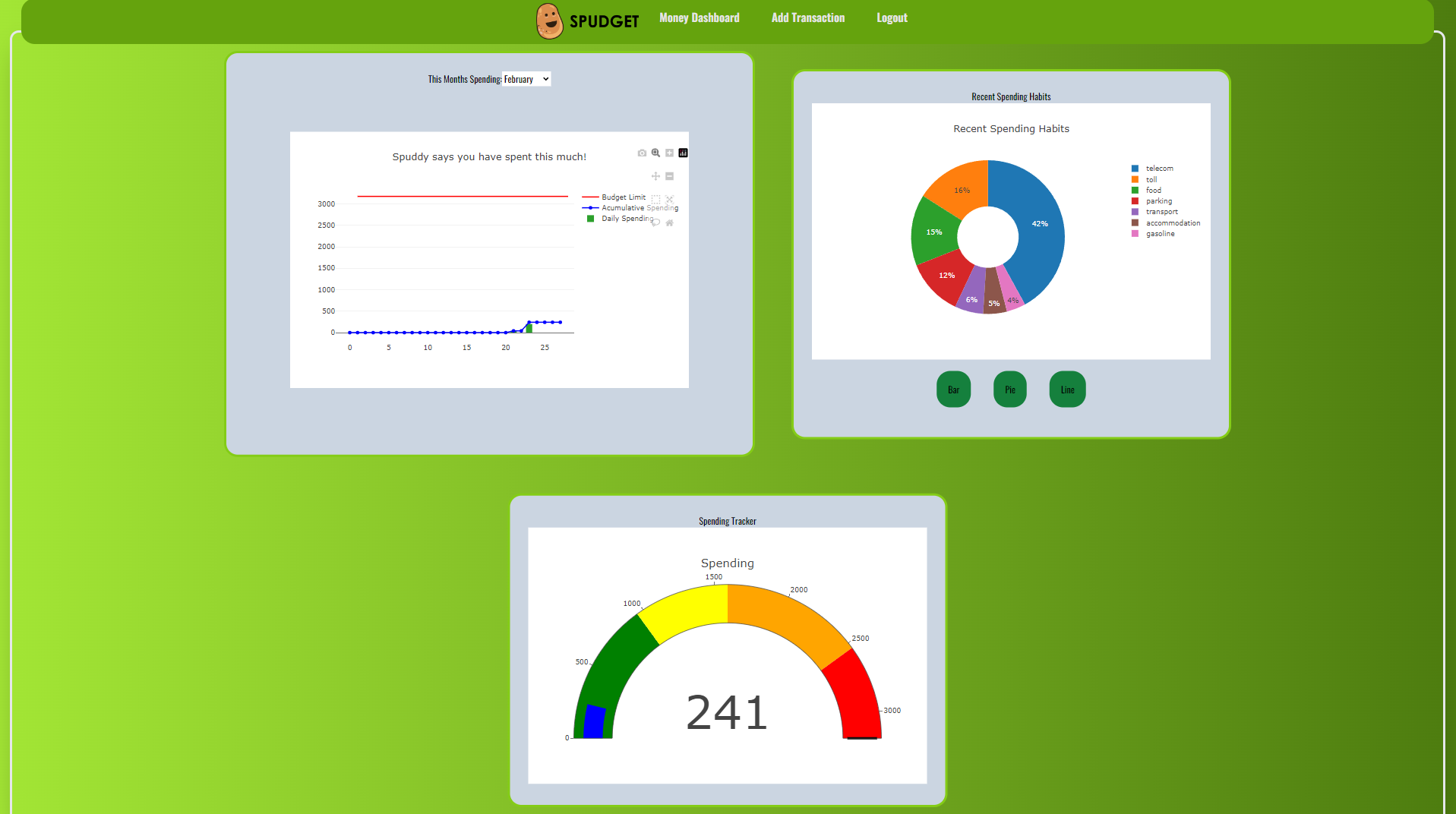Select the zoom tool on spending chart
The width and height of the screenshot is (1456, 814).
pyautogui.click(x=655, y=153)
